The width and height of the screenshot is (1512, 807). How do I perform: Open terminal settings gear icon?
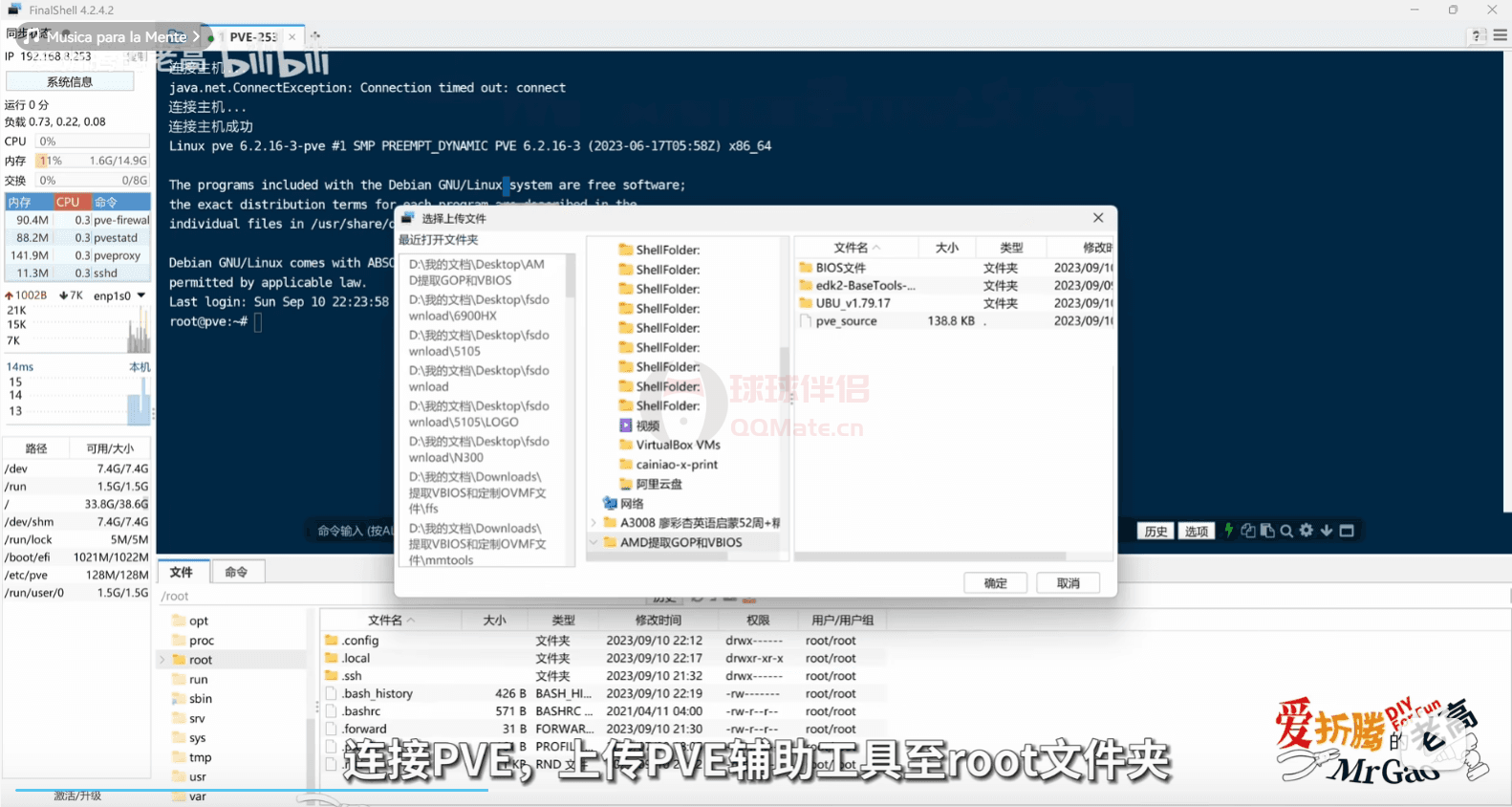tap(1307, 531)
